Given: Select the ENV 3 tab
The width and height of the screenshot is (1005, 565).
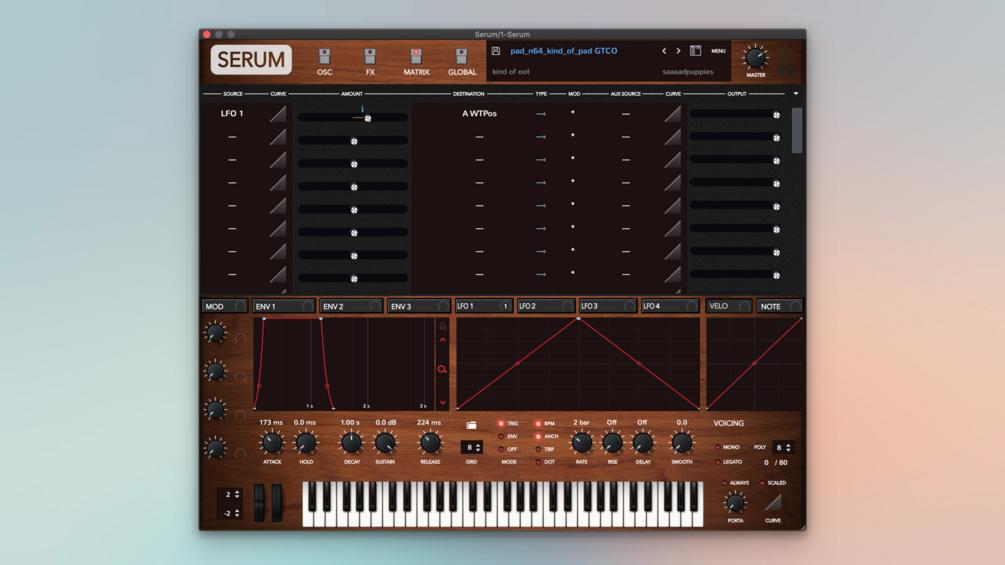Looking at the screenshot, I should 418,306.
